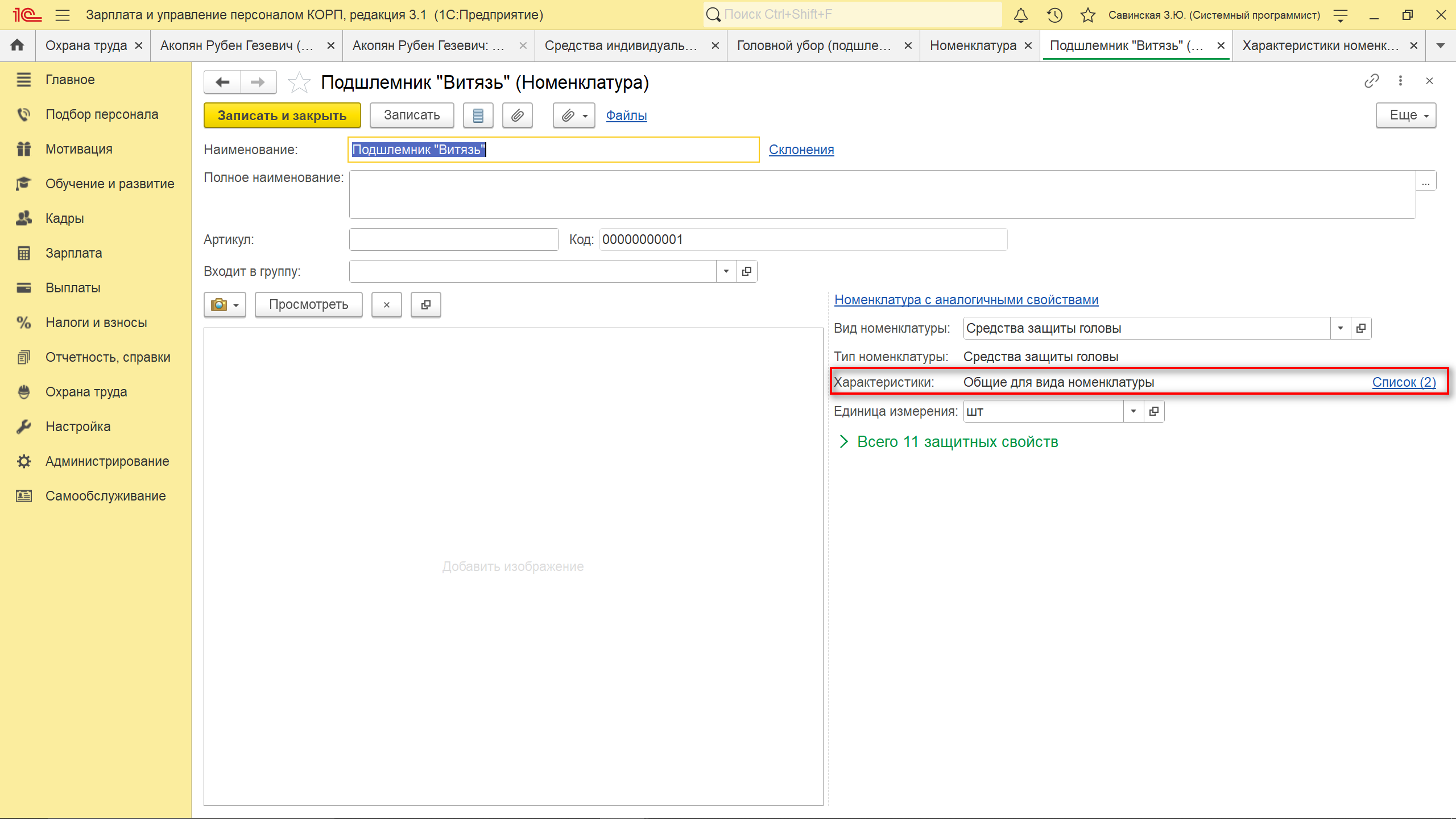Open the Единица измерения dropdown arrow

[x=1133, y=411]
